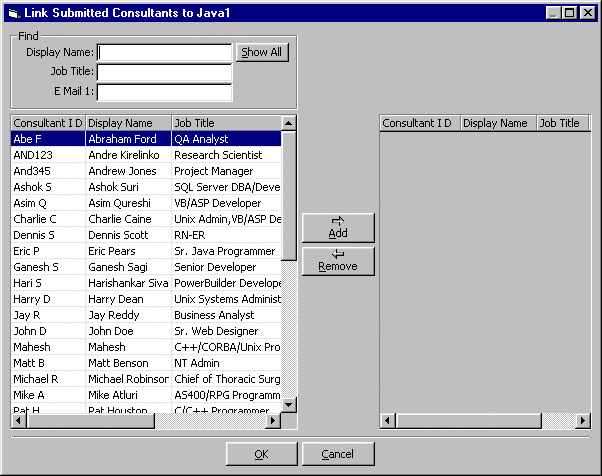
Task: Click the NT Admin job title cell
Action: pos(226,363)
